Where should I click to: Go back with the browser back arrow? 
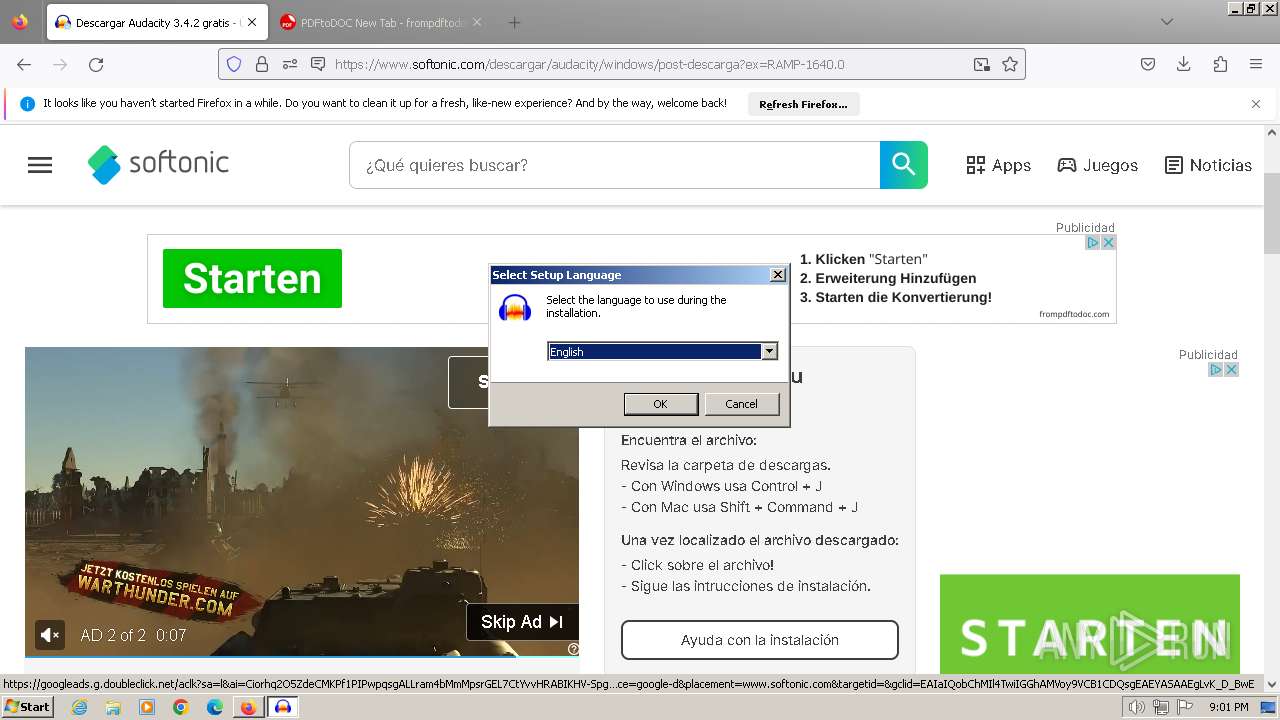click(24, 64)
